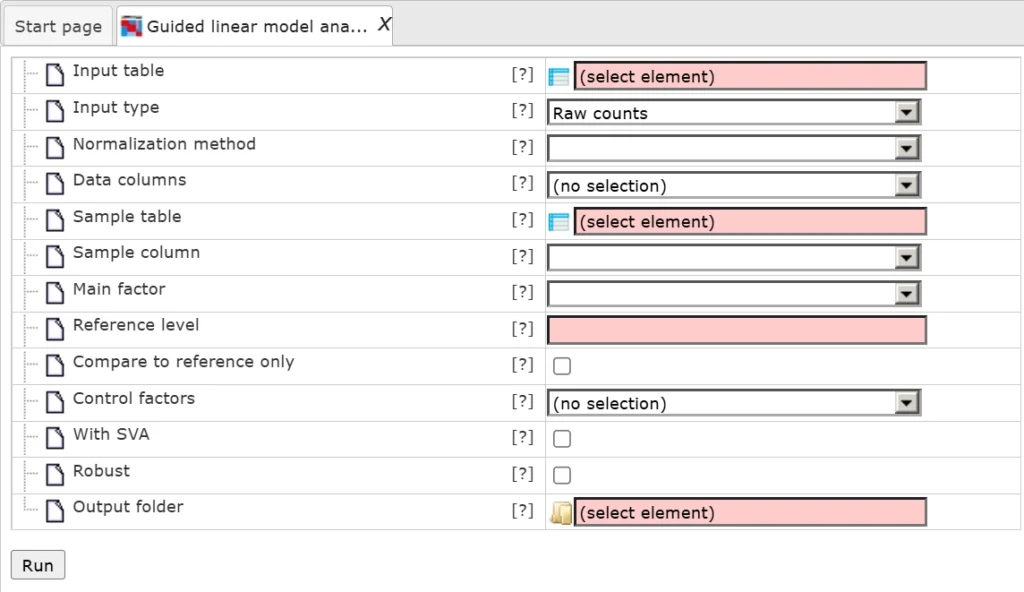Click the folder icon beside Output folder
Viewport: 1024px width, 592px height.
pyautogui.click(x=561, y=513)
